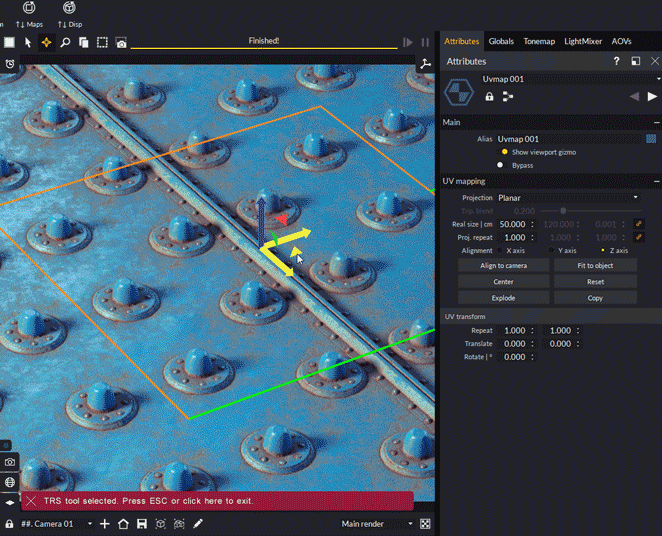
Task: Click the Real size 50.000 input field
Action: 512,224
